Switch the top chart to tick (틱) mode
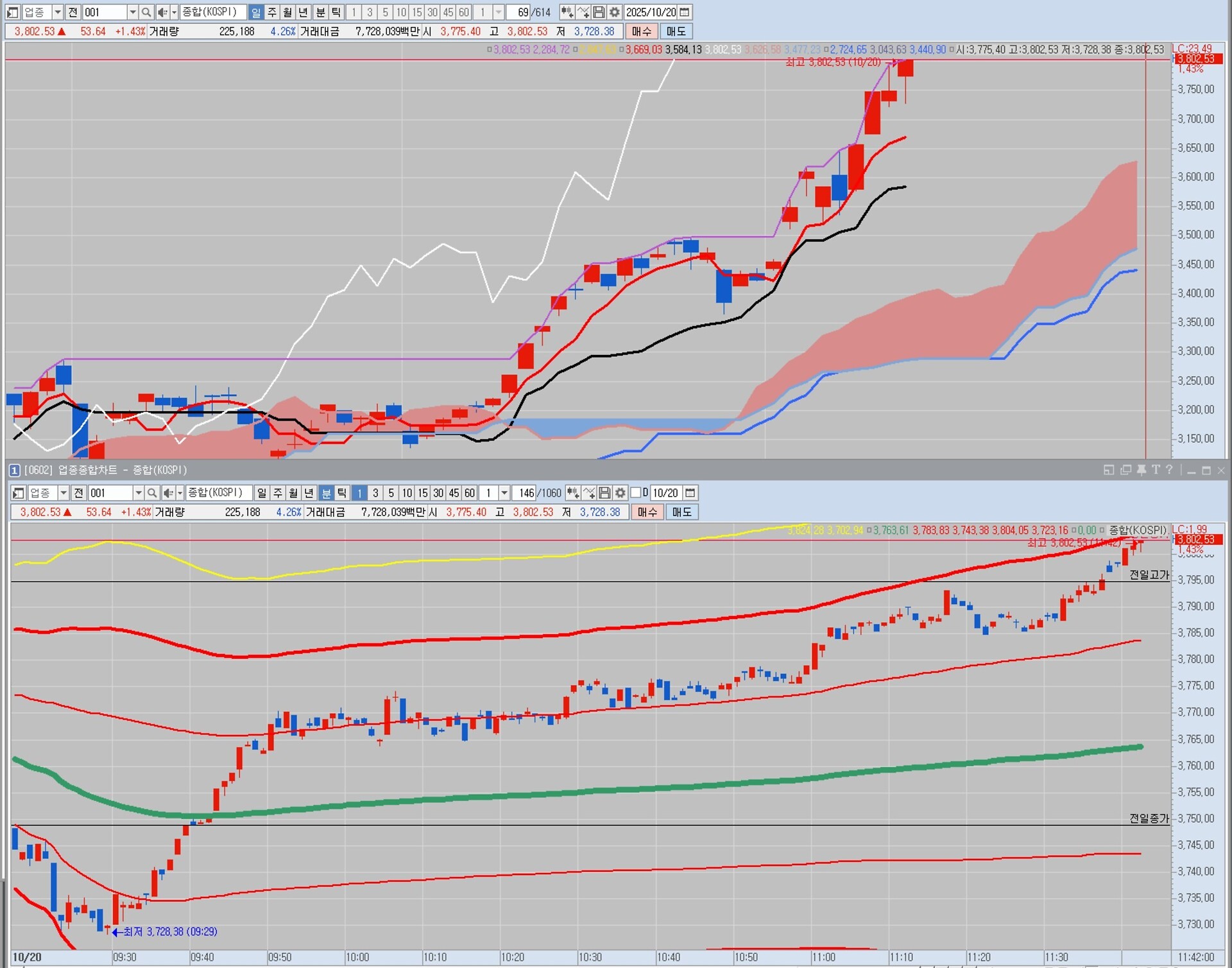This screenshot has height=968, width=1232. click(336, 12)
